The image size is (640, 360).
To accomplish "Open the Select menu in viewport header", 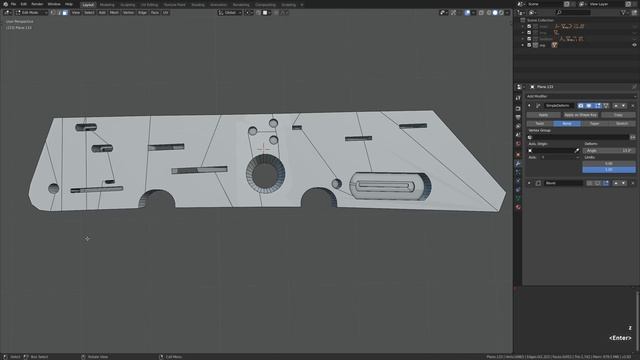I will 89,13.
